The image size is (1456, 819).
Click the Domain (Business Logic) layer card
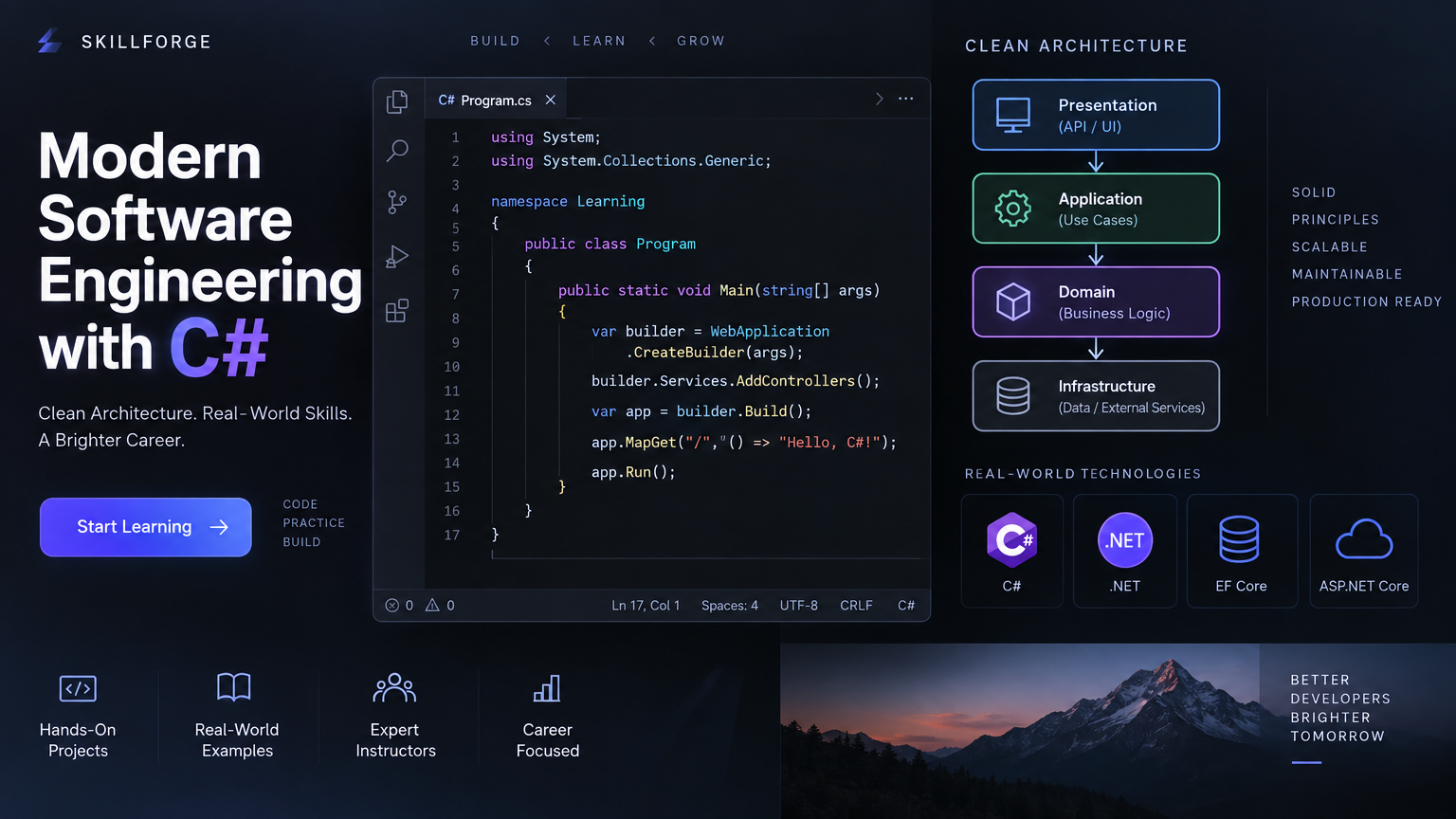(1096, 301)
